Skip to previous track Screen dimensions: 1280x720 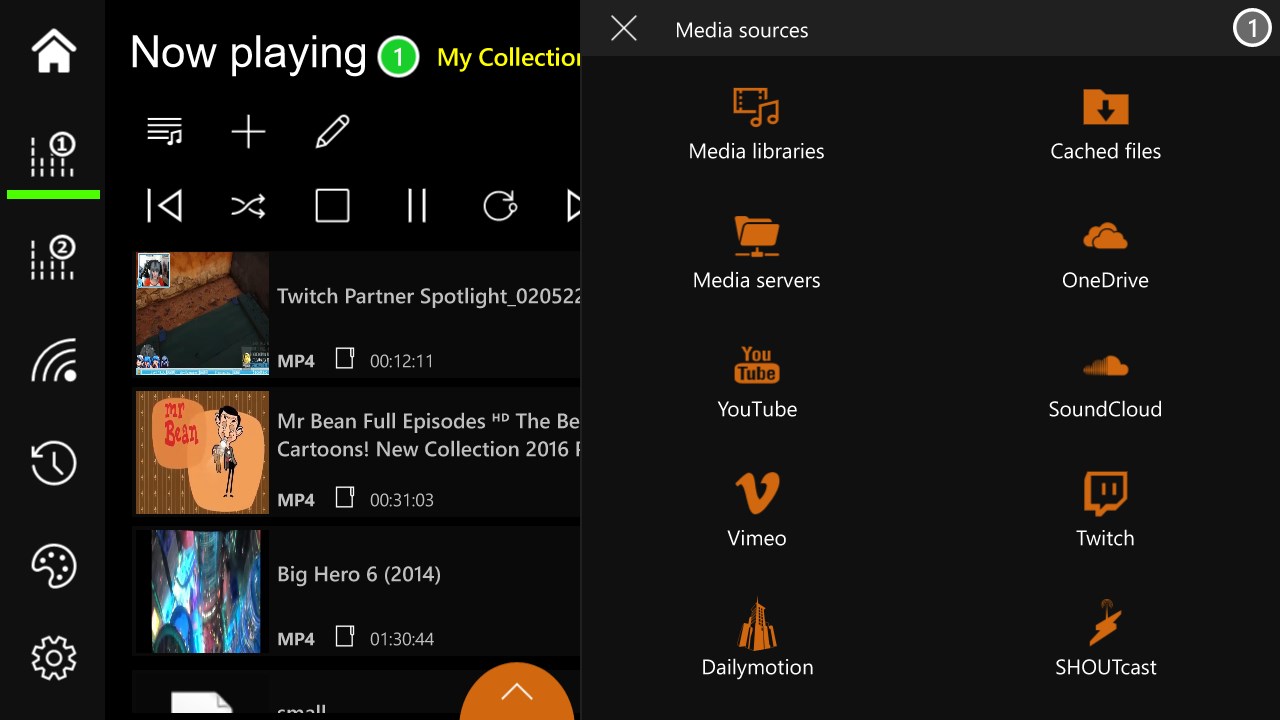165,206
